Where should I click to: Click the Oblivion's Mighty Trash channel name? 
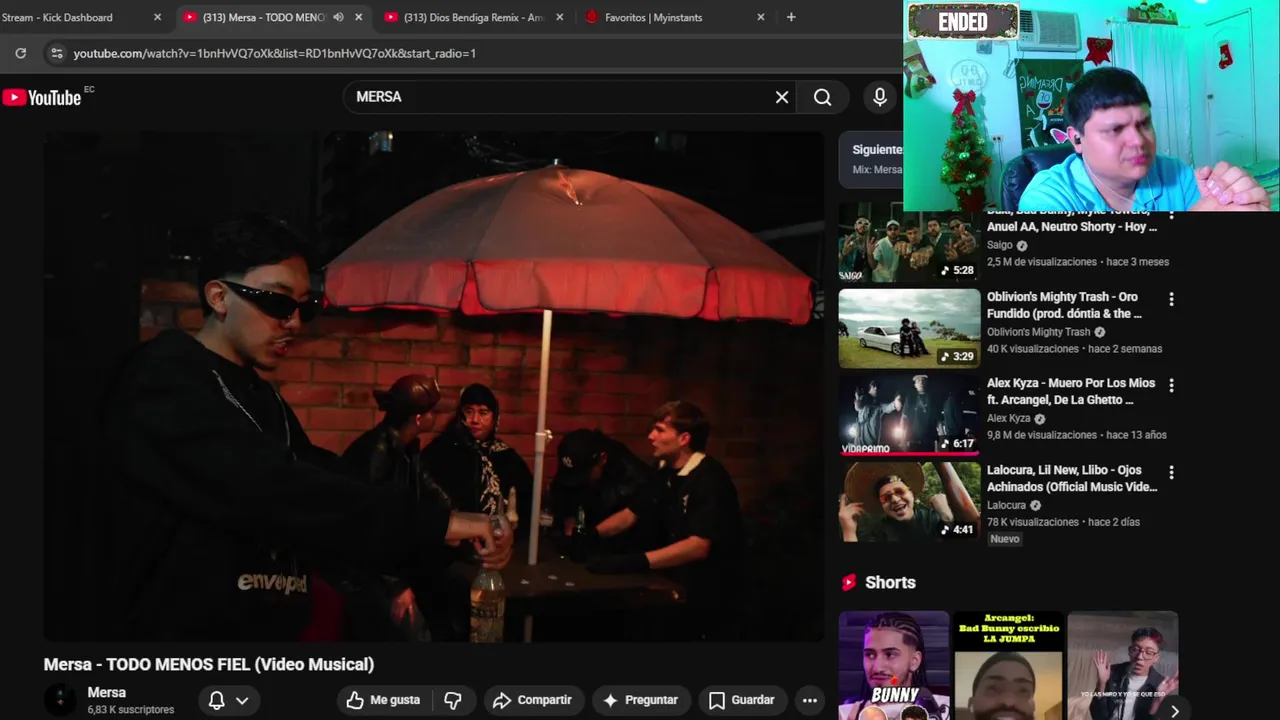tap(1038, 332)
